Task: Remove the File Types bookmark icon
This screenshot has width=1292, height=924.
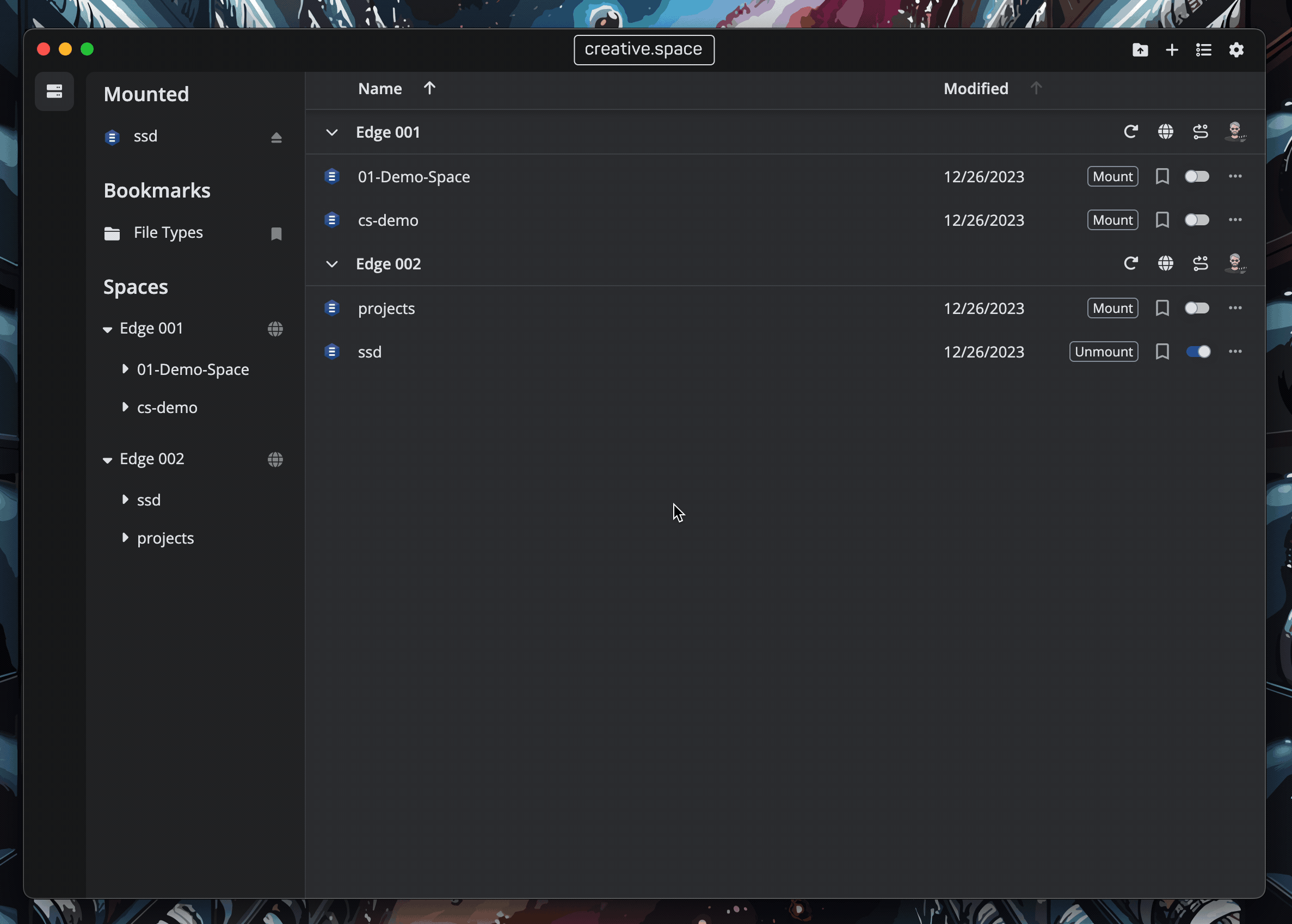Action: [276, 233]
